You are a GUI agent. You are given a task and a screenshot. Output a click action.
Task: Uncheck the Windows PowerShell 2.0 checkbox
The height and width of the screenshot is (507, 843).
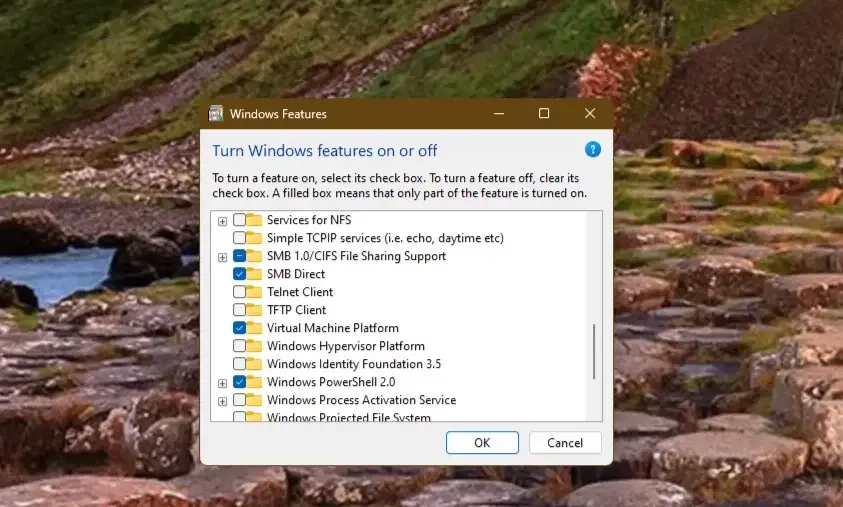coord(239,382)
